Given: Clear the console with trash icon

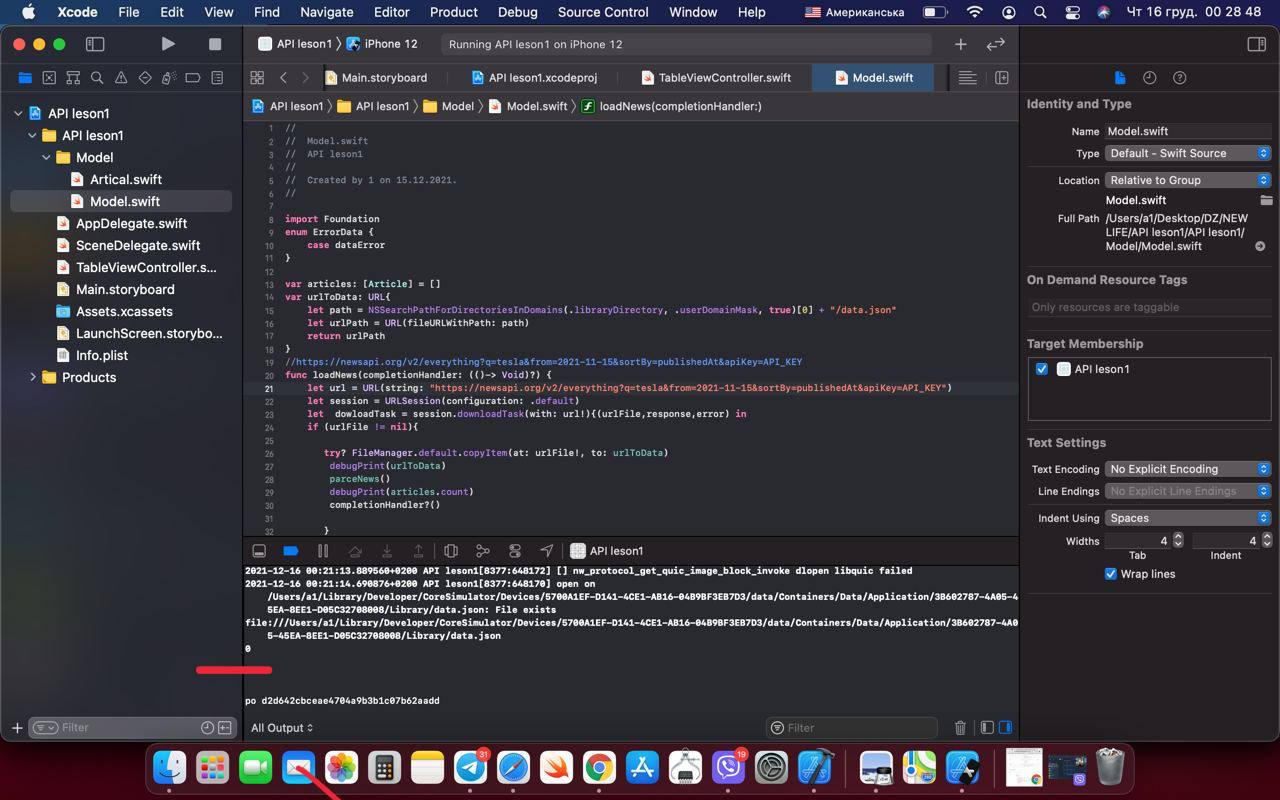Looking at the screenshot, I should click(960, 728).
